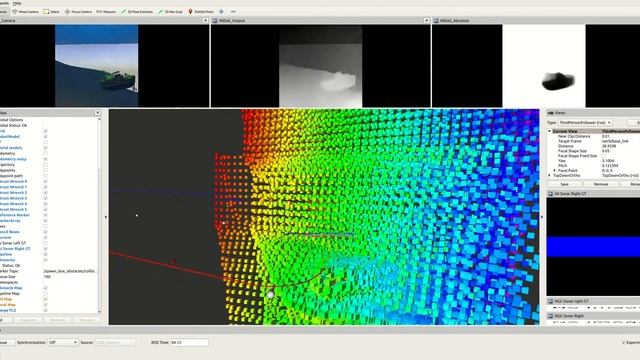The width and height of the screenshot is (640, 360).
Task: Click the Source input field
Action: [x=115, y=342]
